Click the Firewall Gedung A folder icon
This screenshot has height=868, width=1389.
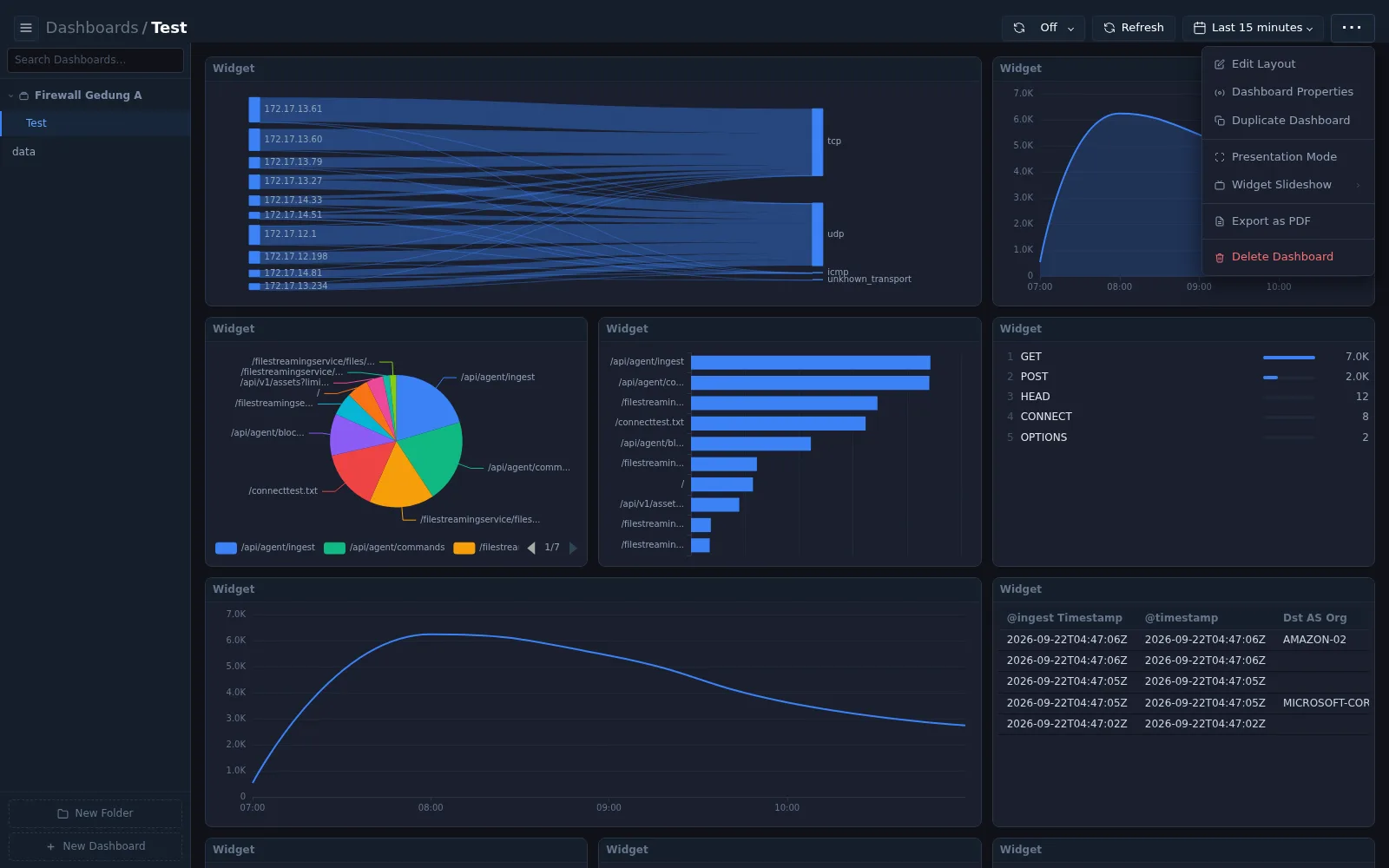(x=24, y=95)
